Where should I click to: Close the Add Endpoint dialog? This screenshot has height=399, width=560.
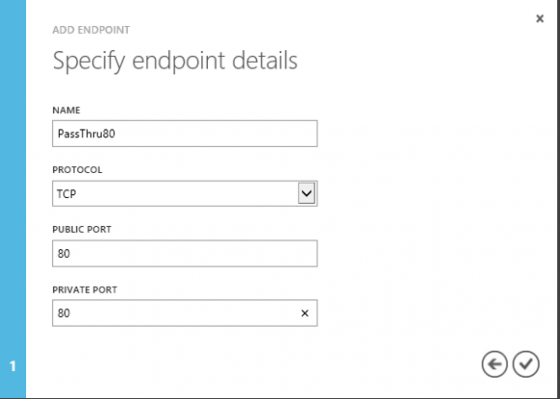[540, 19]
